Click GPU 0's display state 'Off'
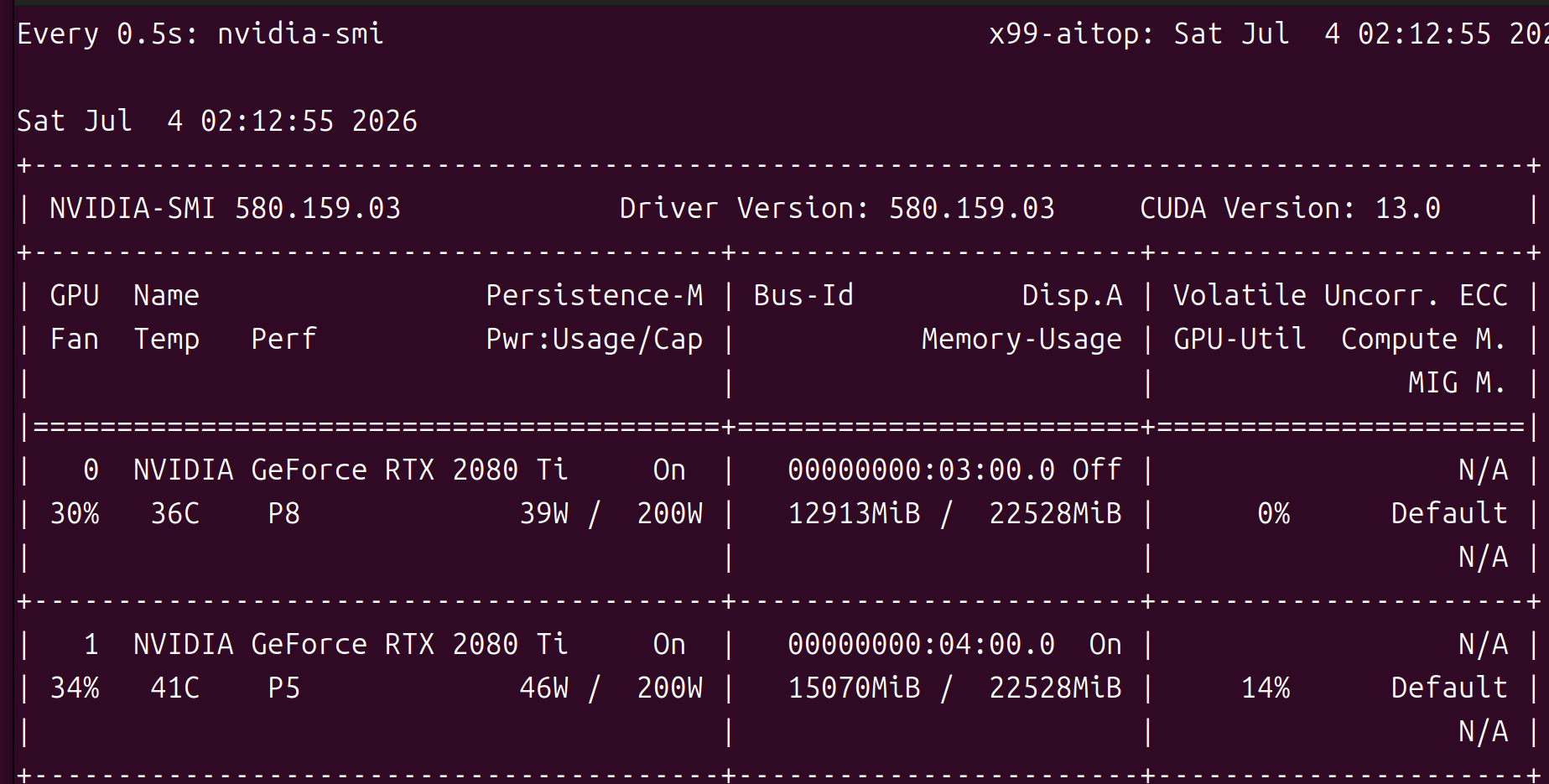1549x784 pixels. point(1097,470)
